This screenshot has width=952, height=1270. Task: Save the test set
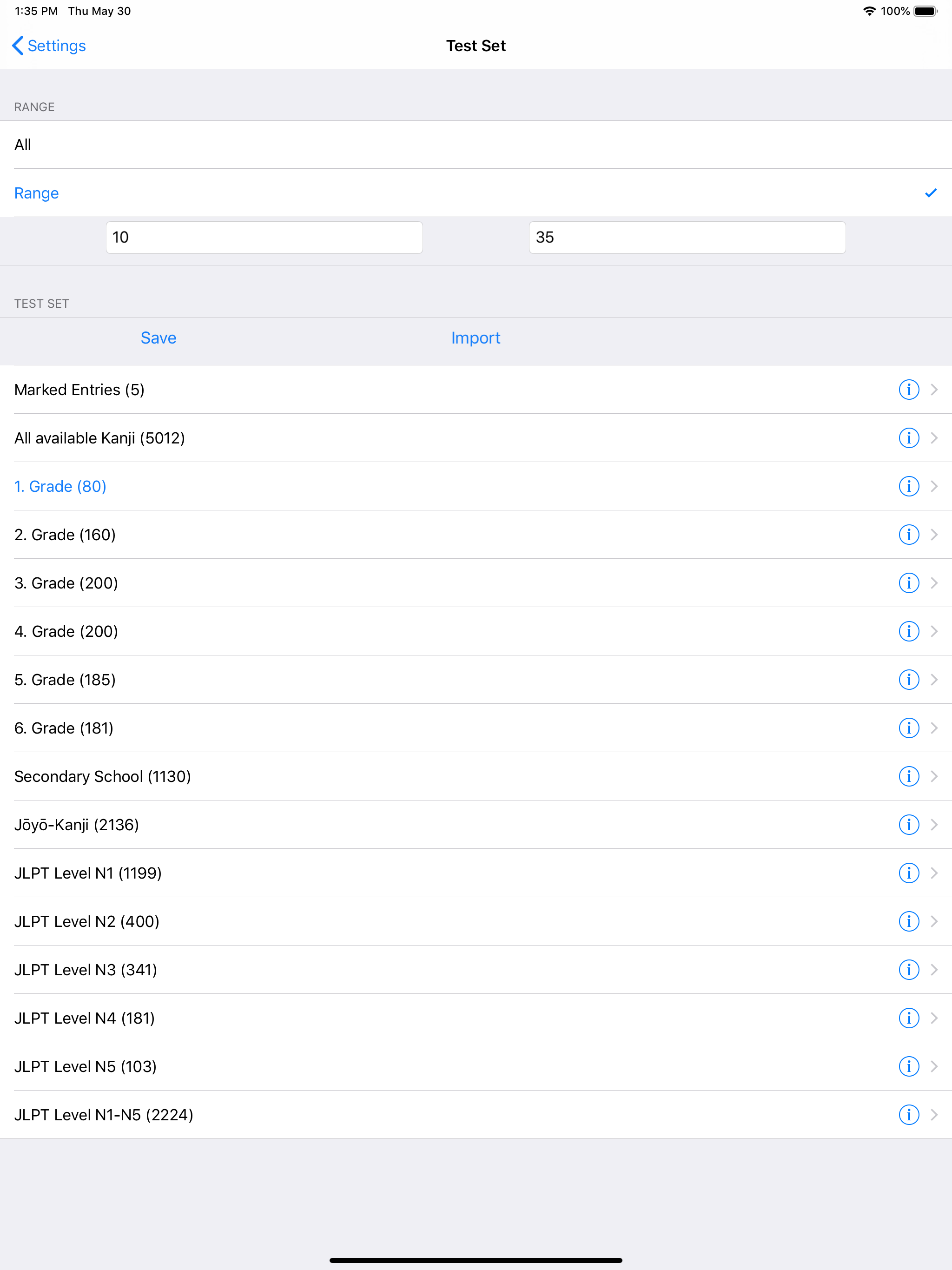point(159,337)
